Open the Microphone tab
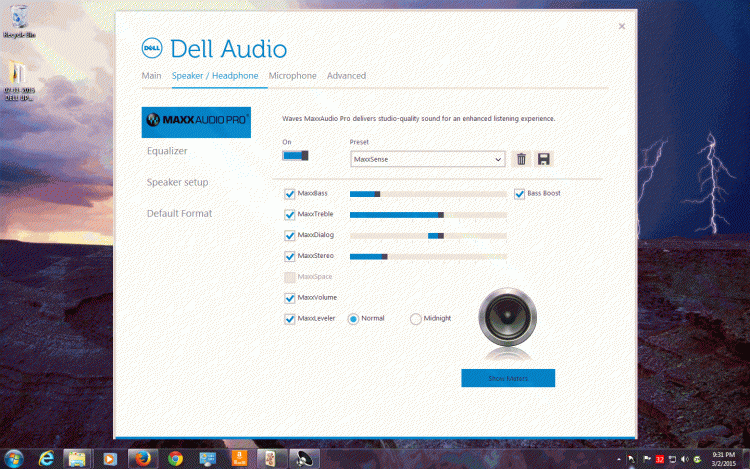The width and height of the screenshot is (750, 469). 292,76
